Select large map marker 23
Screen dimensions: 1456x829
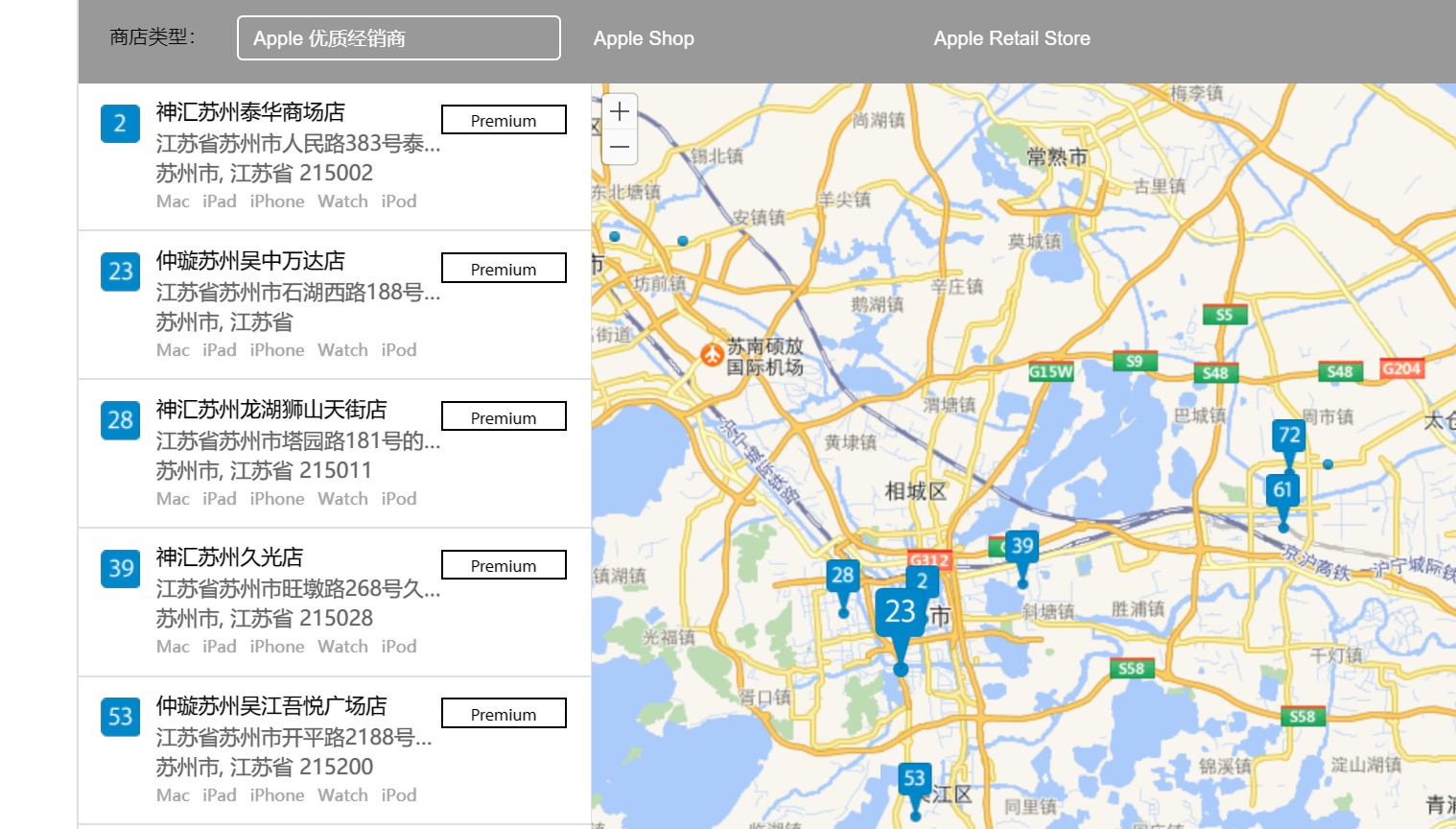point(900,612)
